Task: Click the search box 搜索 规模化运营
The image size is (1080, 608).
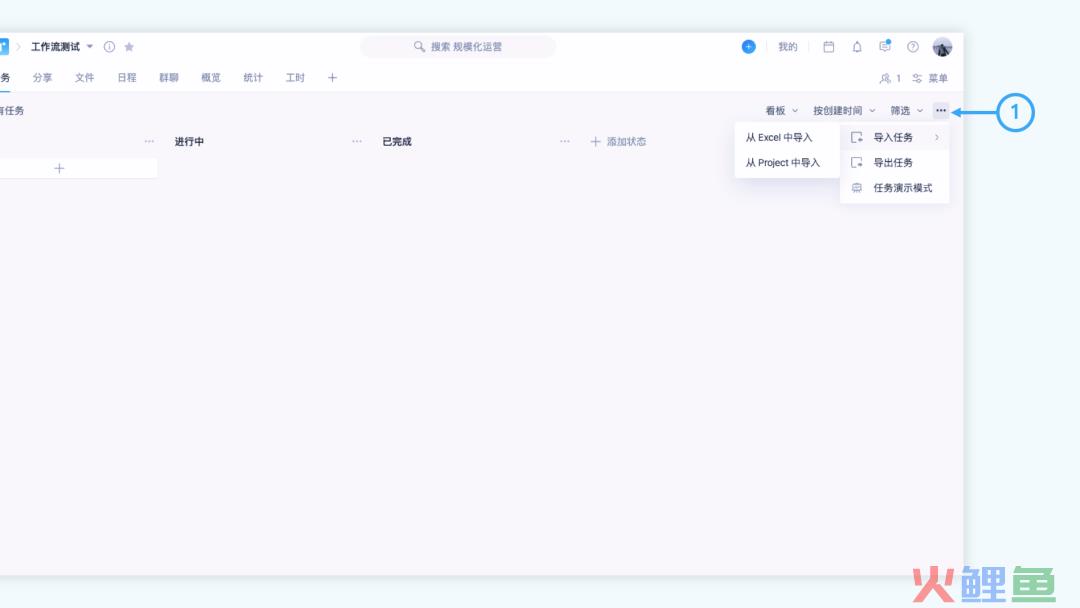Action: click(x=458, y=47)
